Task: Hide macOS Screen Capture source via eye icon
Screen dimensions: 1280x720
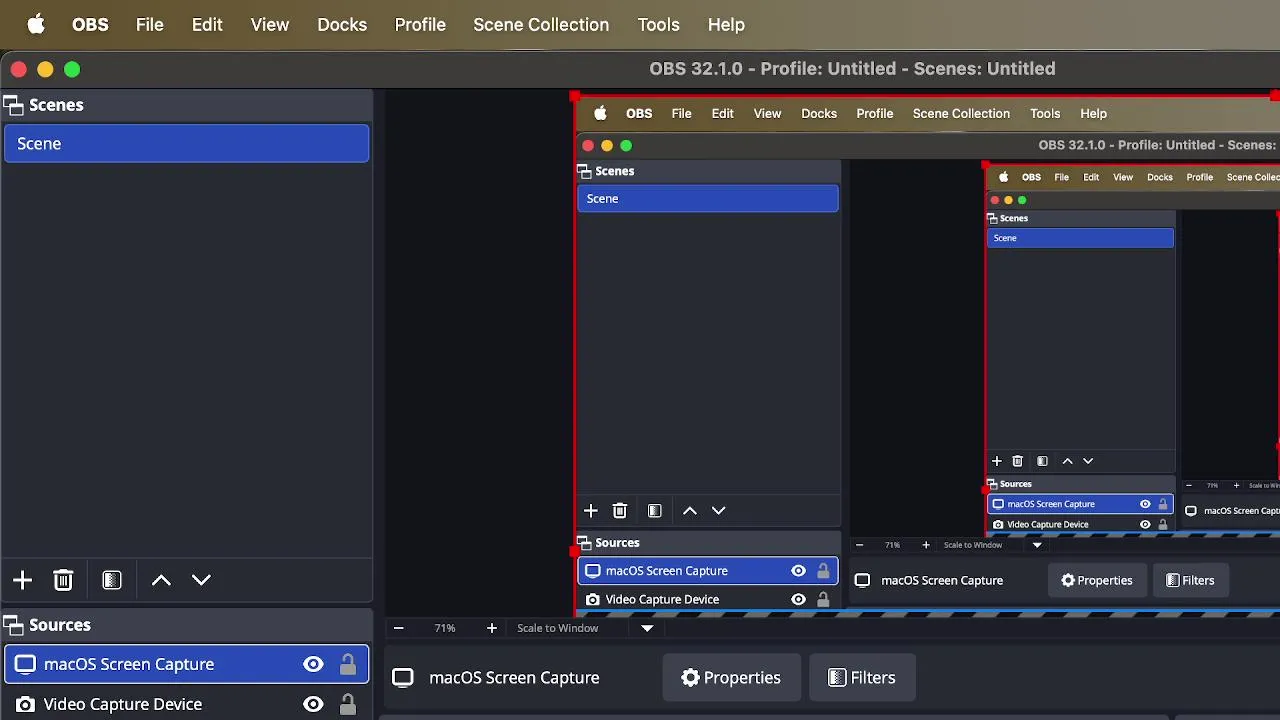Action: pyautogui.click(x=313, y=664)
